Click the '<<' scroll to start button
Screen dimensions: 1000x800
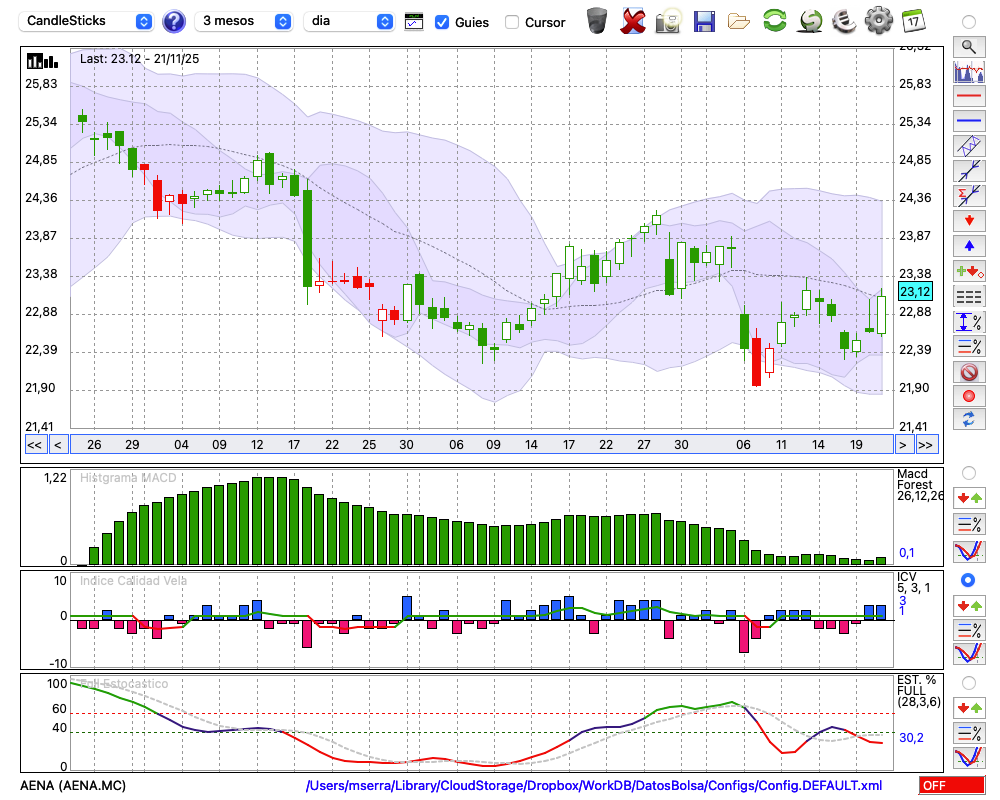34,445
